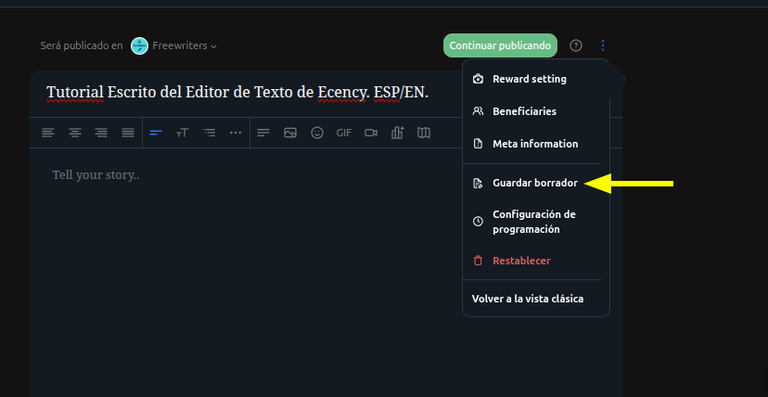The image size is (768, 397).
Task: Justify text in toolbar
Action: [x=128, y=133]
